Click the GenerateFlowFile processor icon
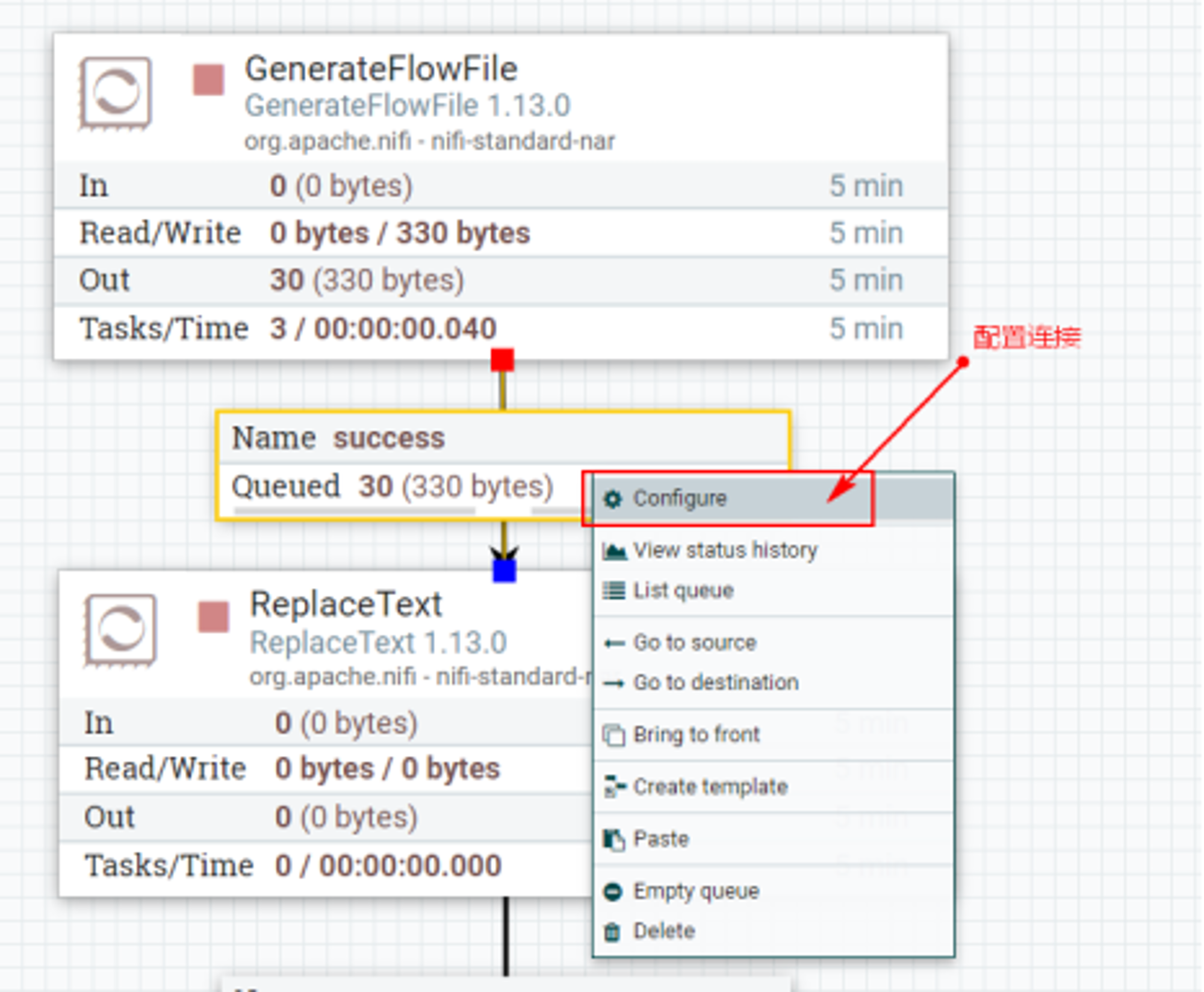1204x992 pixels. (115, 93)
